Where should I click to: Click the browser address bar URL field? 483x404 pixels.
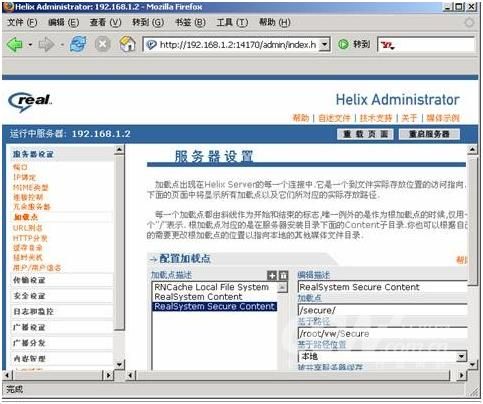click(x=237, y=44)
